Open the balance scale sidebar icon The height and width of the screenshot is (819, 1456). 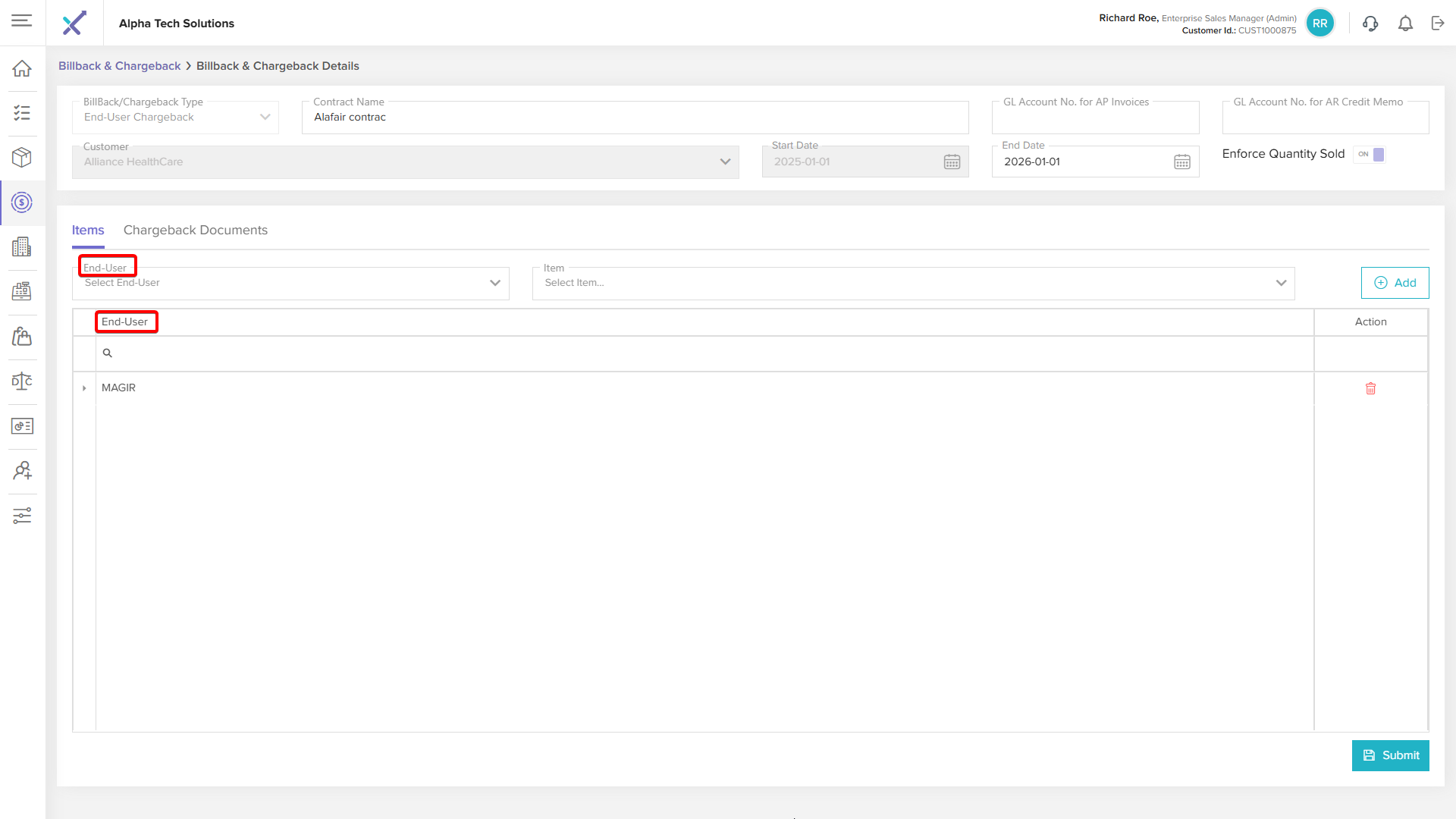22,381
